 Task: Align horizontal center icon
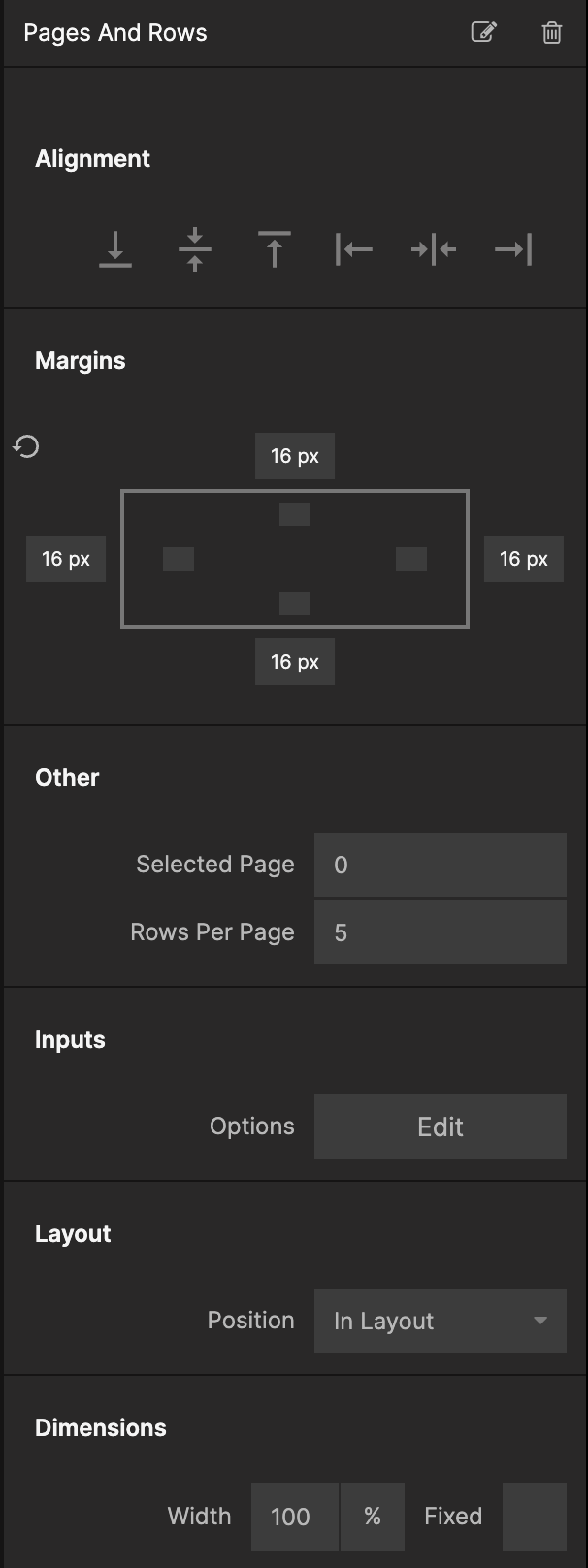434,249
